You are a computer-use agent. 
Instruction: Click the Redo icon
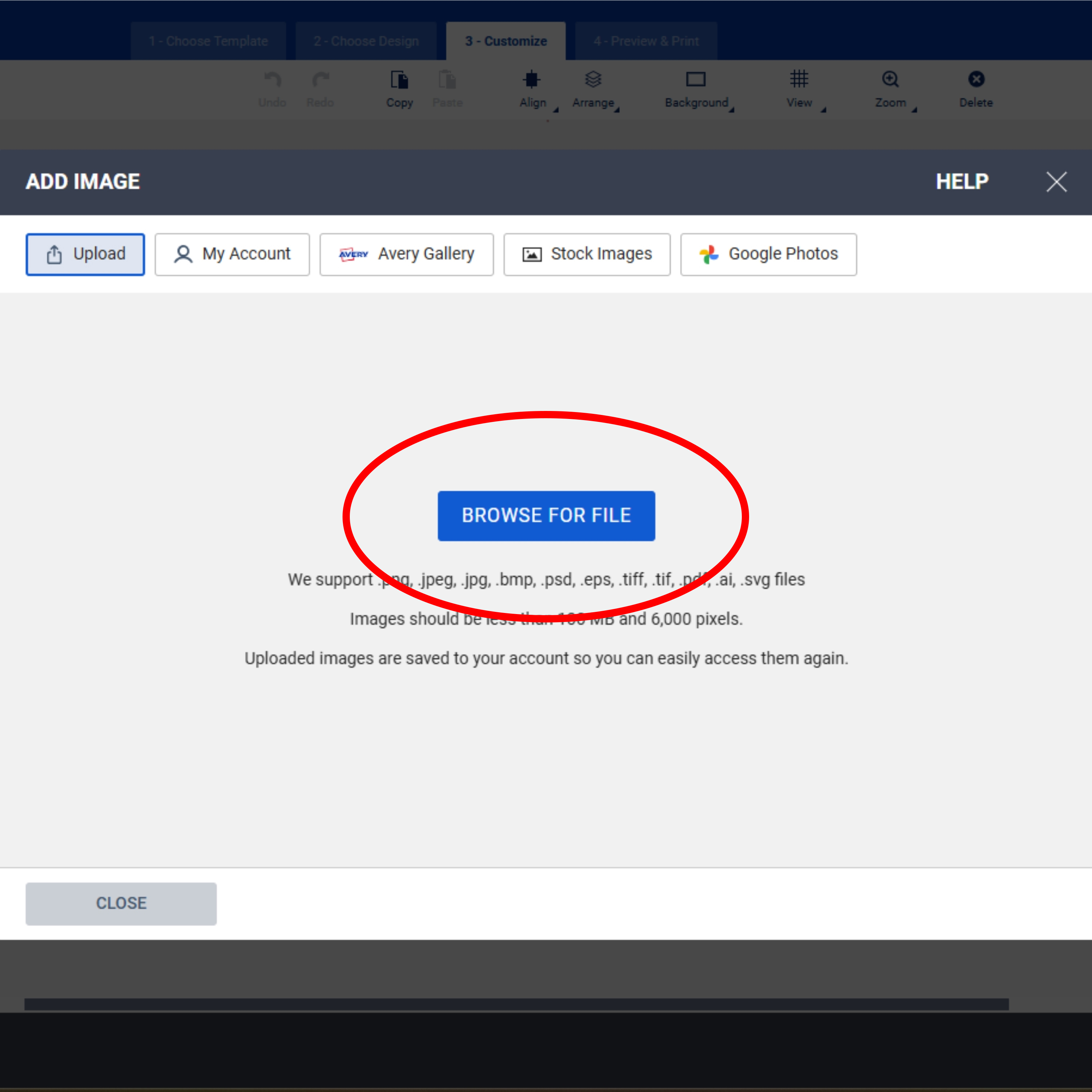pos(320,80)
